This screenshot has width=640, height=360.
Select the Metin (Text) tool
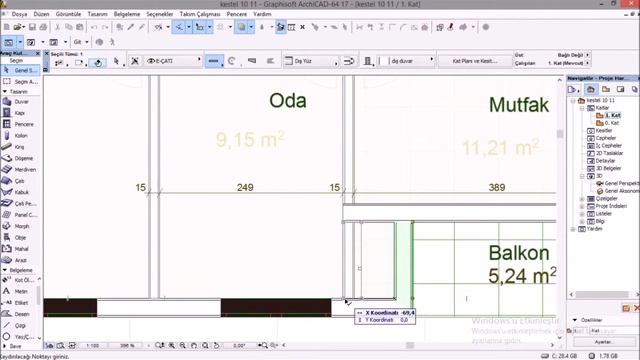20,291
